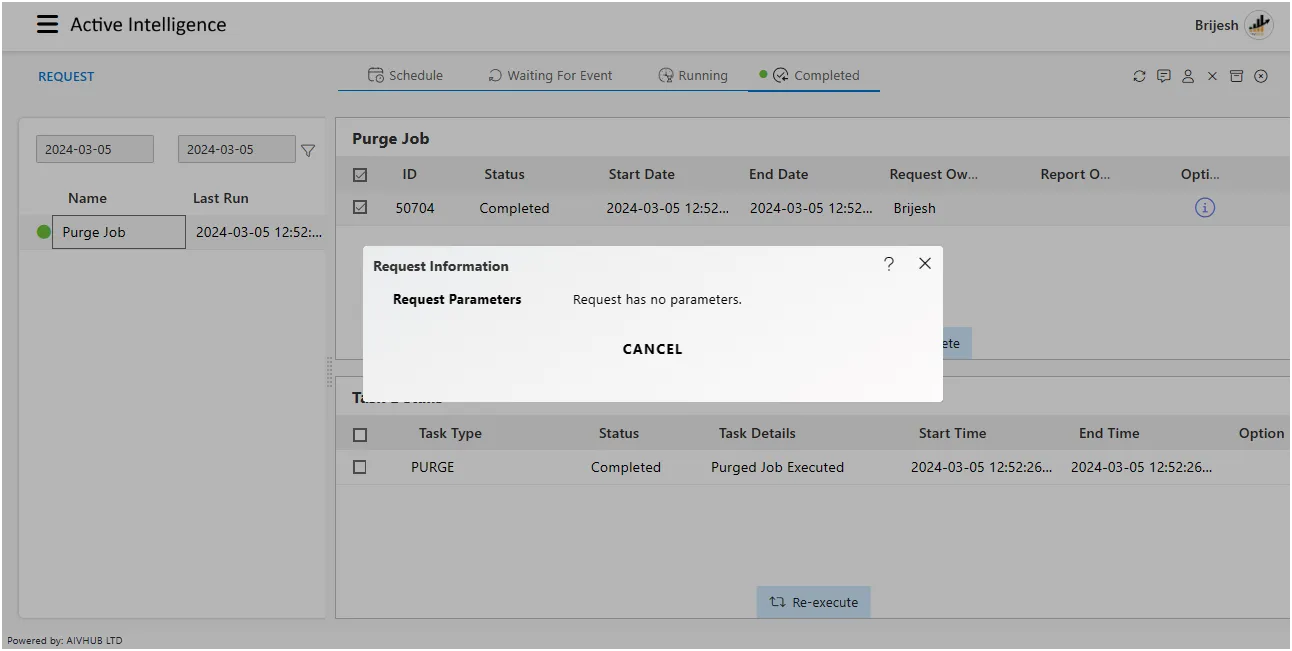1292x651 pixels.
Task: Select the Purge Job entry in the name list
Action: [118, 232]
